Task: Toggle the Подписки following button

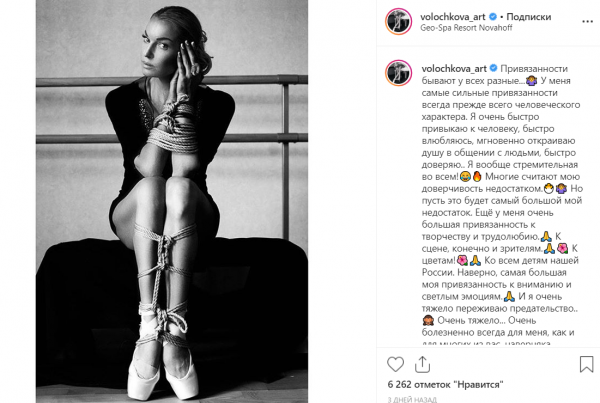Action: point(528,17)
